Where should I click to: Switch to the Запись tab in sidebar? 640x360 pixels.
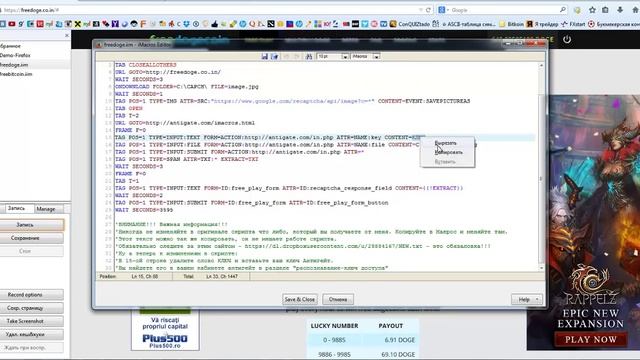point(17,208)
